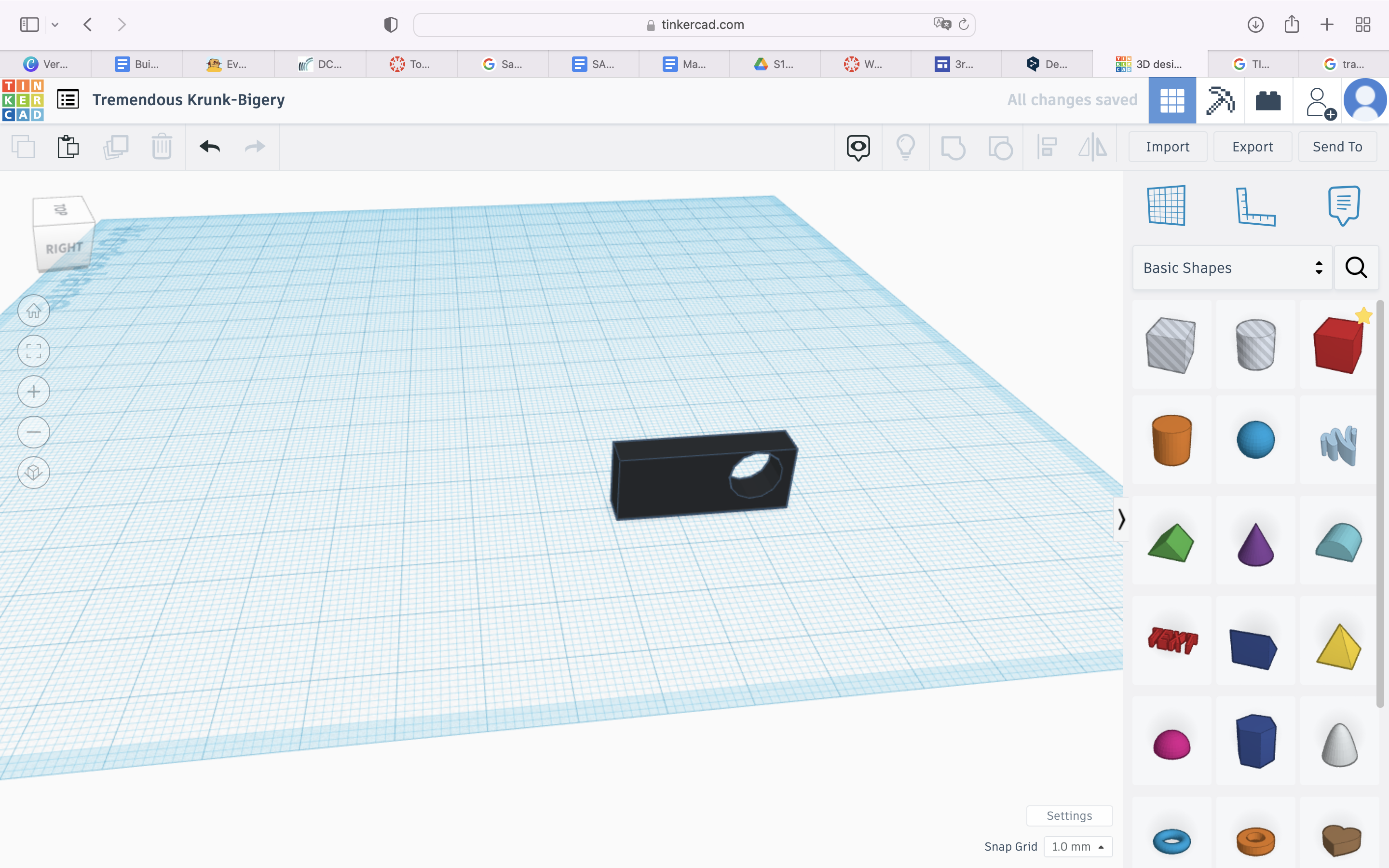Switch to the tra... Google tab
Image resolution: width=1389 pixels, height=868 pixels.
(x=1344, y=64)
